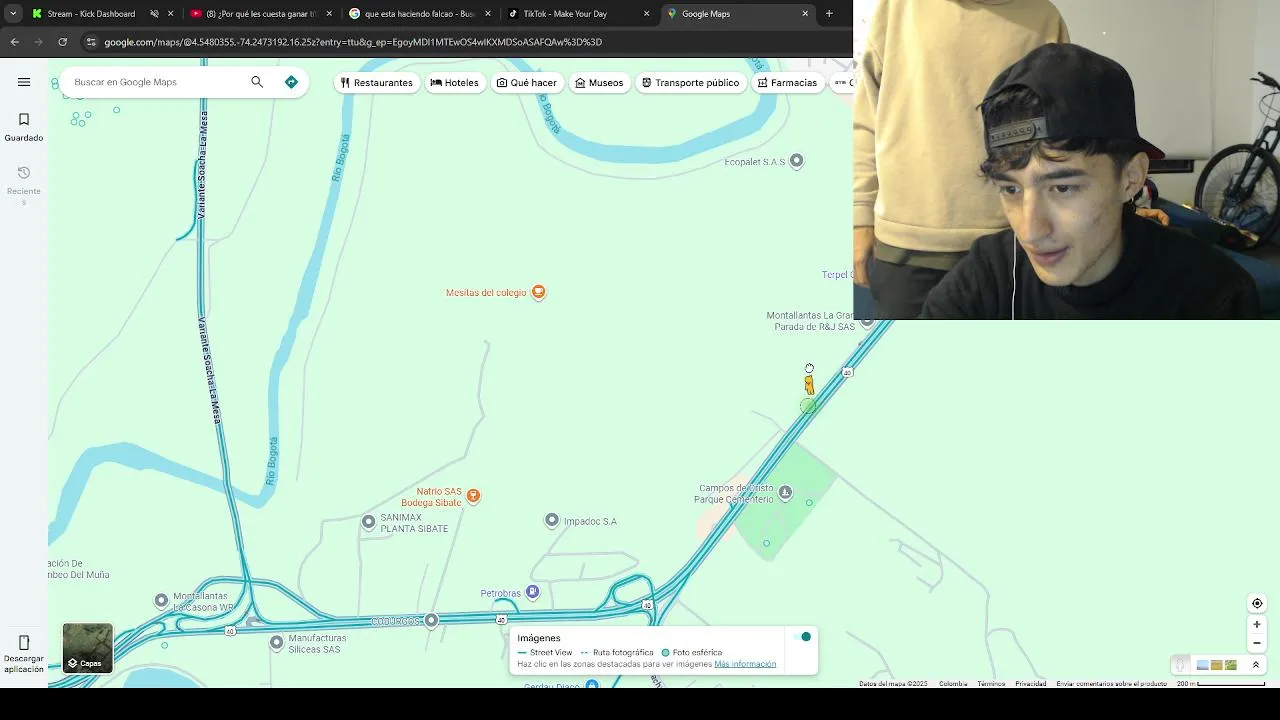The height and width of the screenshot is (720, 1280).
Task: Show Transporte público on map
Action: pos(690,82)
